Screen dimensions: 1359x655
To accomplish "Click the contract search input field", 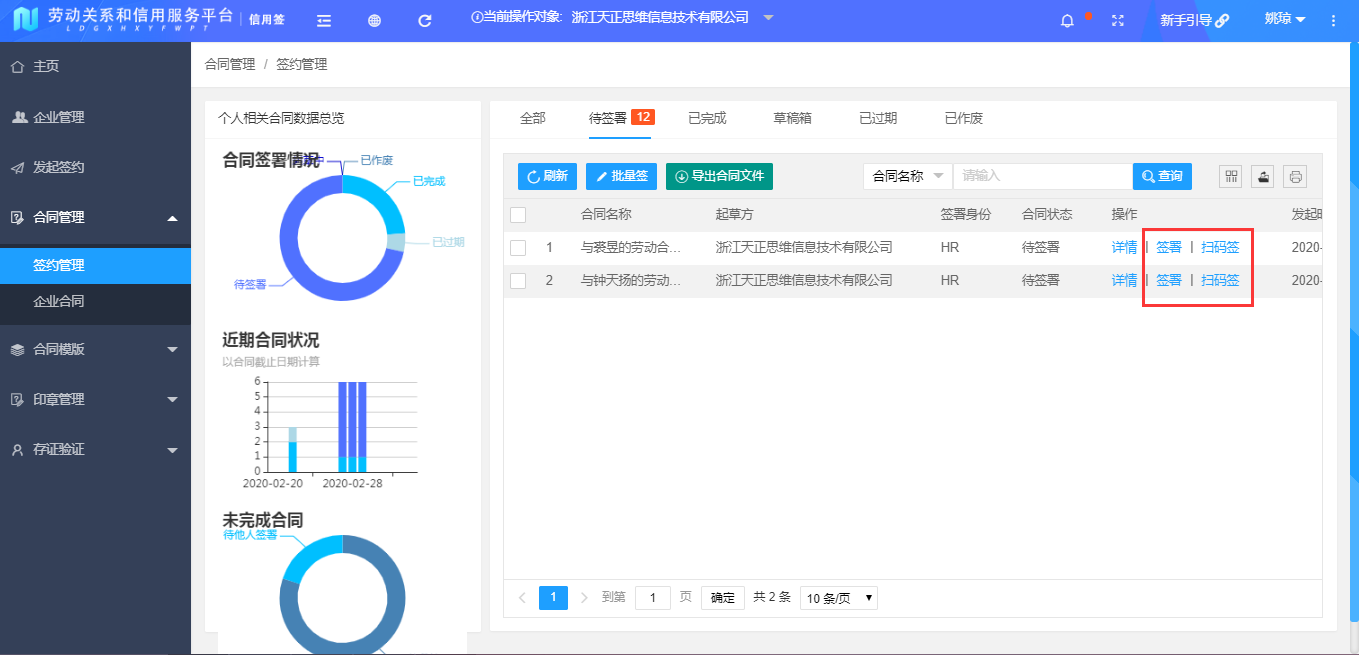I will point(1042,176).
